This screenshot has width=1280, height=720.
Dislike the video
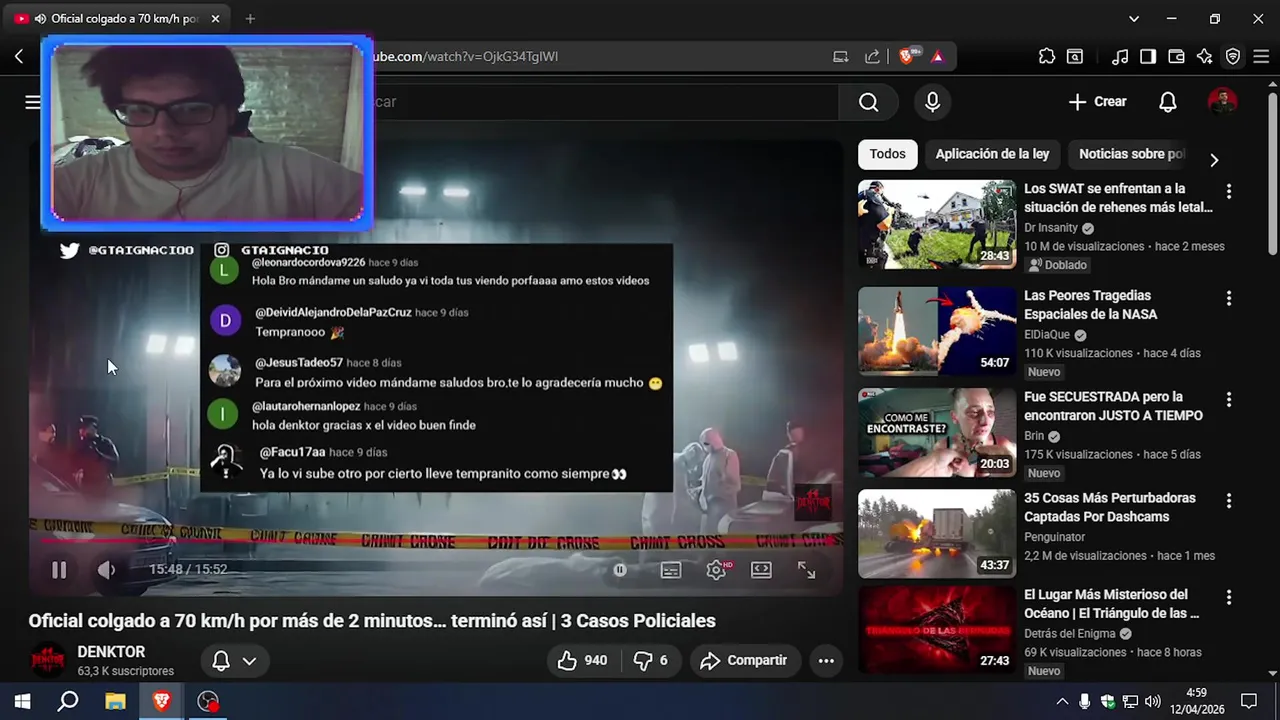(x=650, y=660)
